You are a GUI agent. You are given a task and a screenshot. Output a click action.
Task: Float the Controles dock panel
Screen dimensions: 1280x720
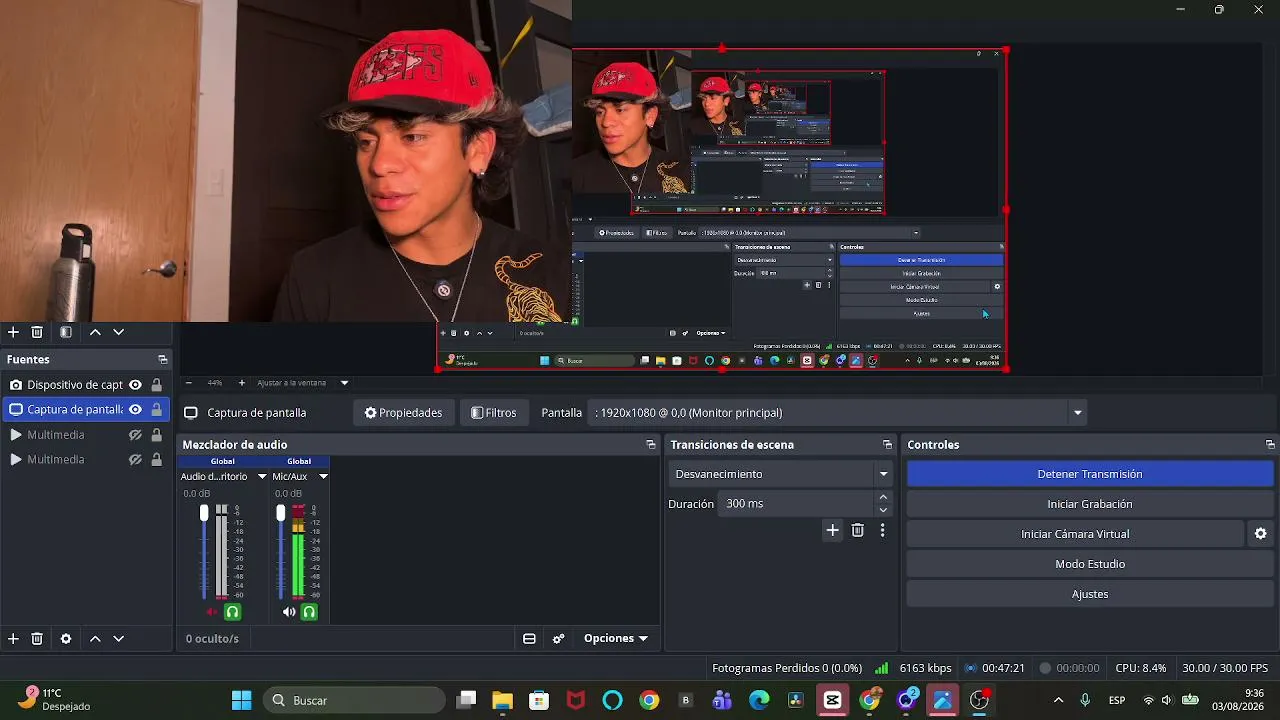click(1270, 444)
